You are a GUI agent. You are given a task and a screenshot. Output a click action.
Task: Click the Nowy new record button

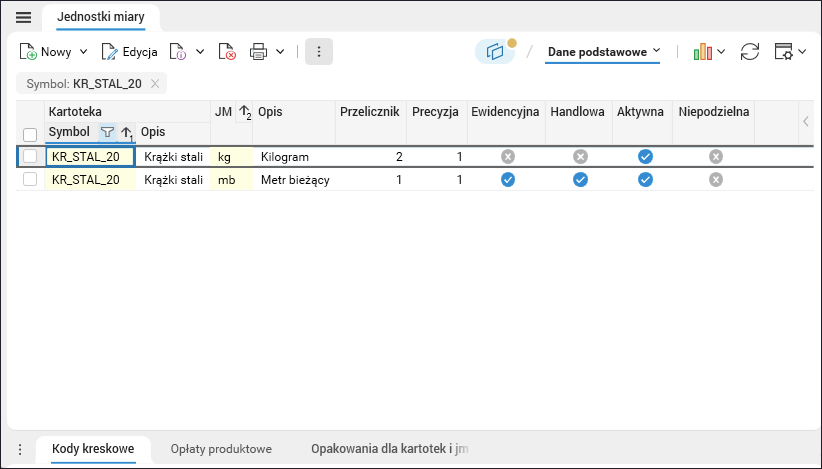[46, 52]
